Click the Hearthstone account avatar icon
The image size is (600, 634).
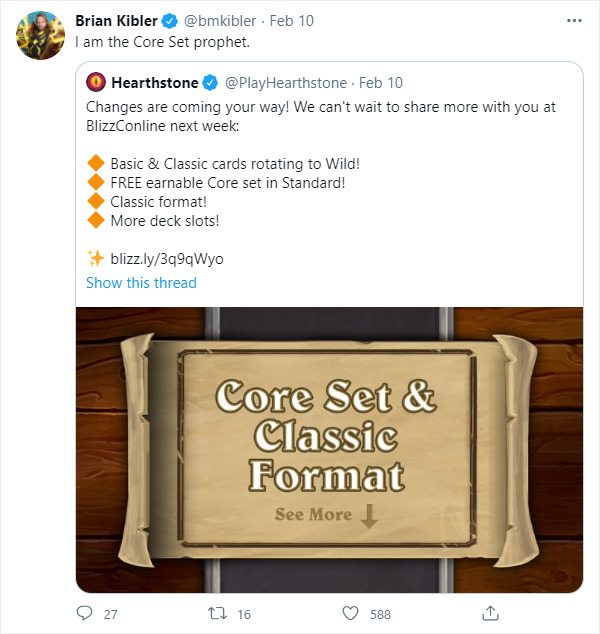97,82
